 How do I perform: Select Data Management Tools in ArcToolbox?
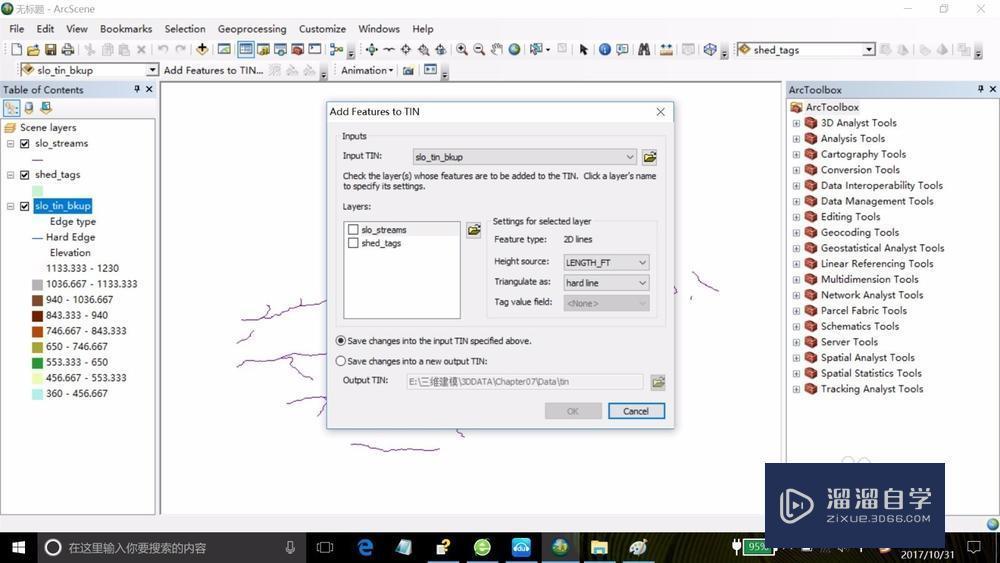click(877, 201)
